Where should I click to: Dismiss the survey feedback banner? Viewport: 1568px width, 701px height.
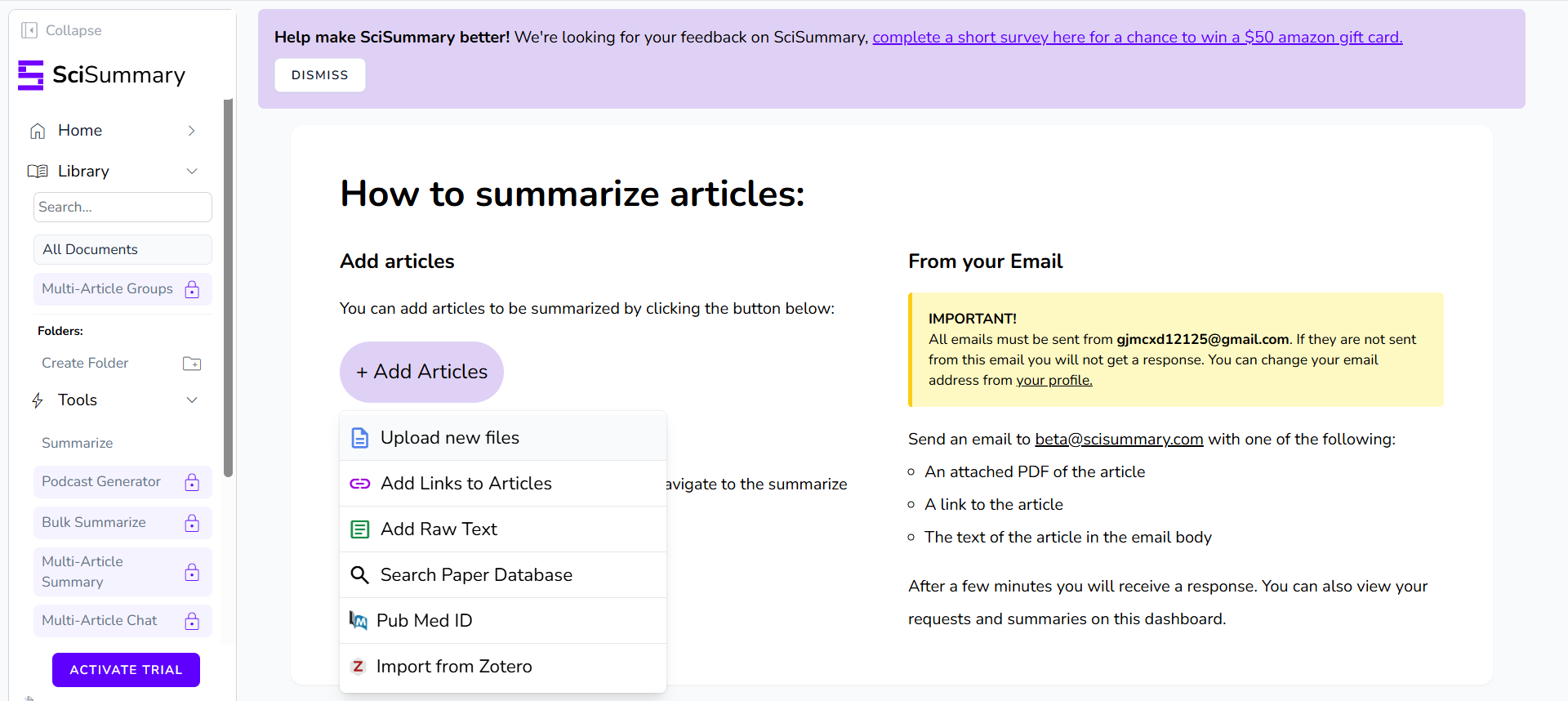click(320, 75)
